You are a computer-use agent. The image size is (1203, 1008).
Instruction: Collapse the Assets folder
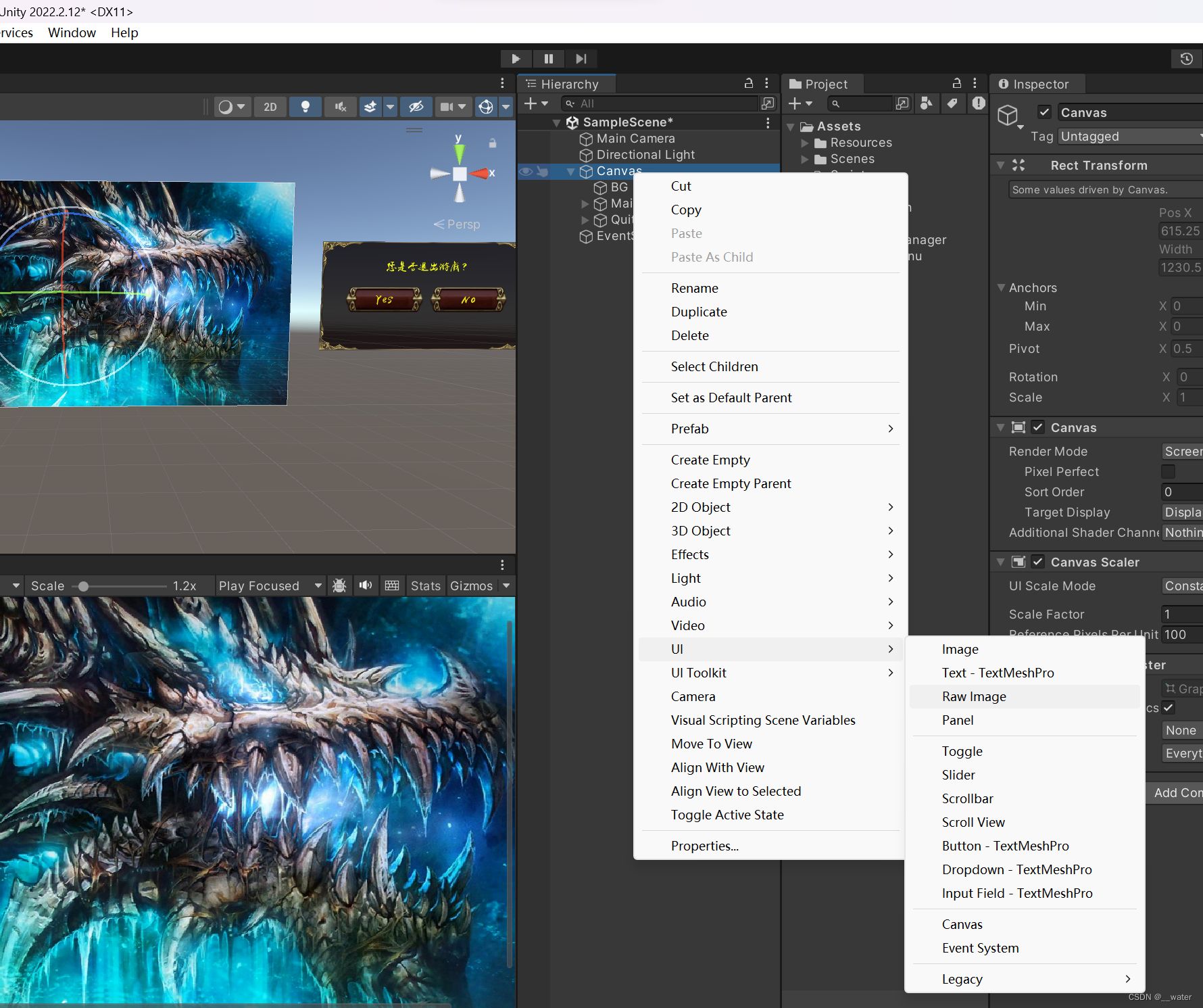pos(790,127)
